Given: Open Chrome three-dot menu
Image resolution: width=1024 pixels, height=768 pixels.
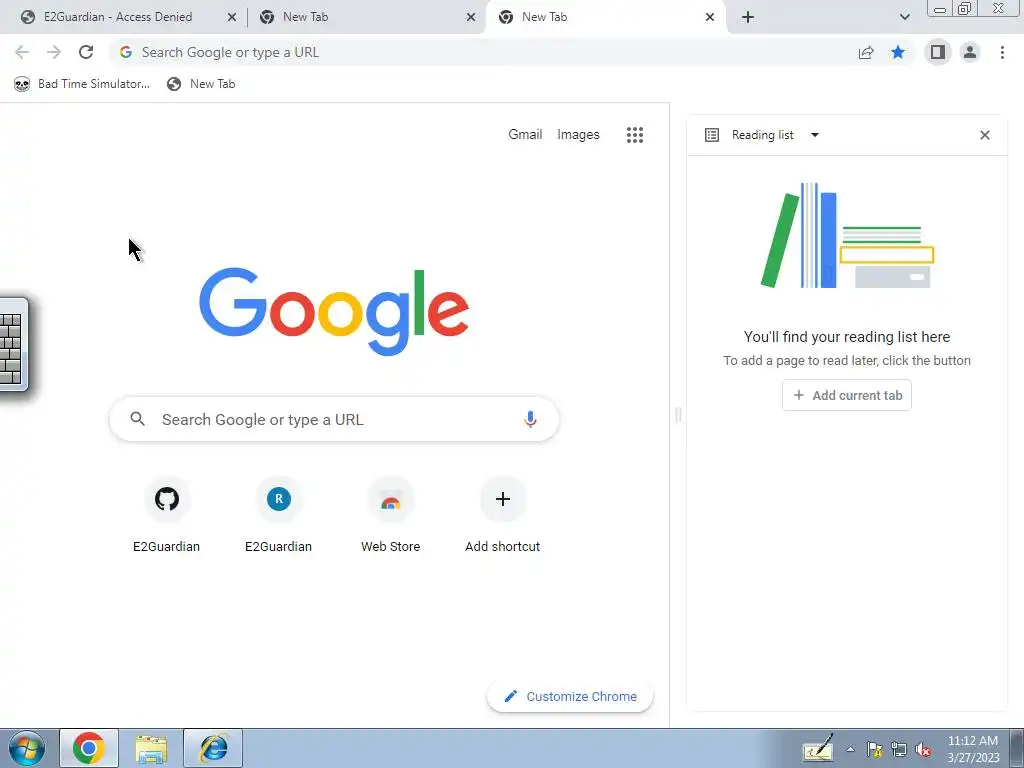Looking at the screenshot, I should click(x=1002, y=52).
